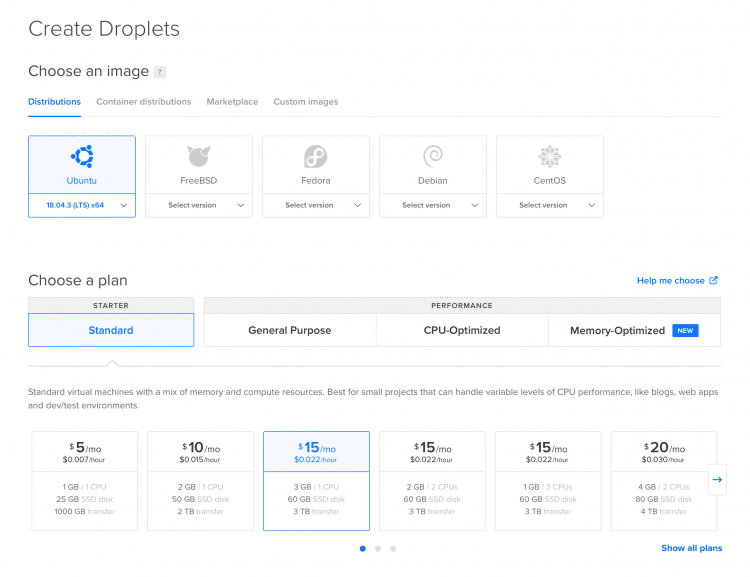
Task: Open the Ubuntu 18.04.3 (LTS) x64 version dropdown
Action: (82, 205)
